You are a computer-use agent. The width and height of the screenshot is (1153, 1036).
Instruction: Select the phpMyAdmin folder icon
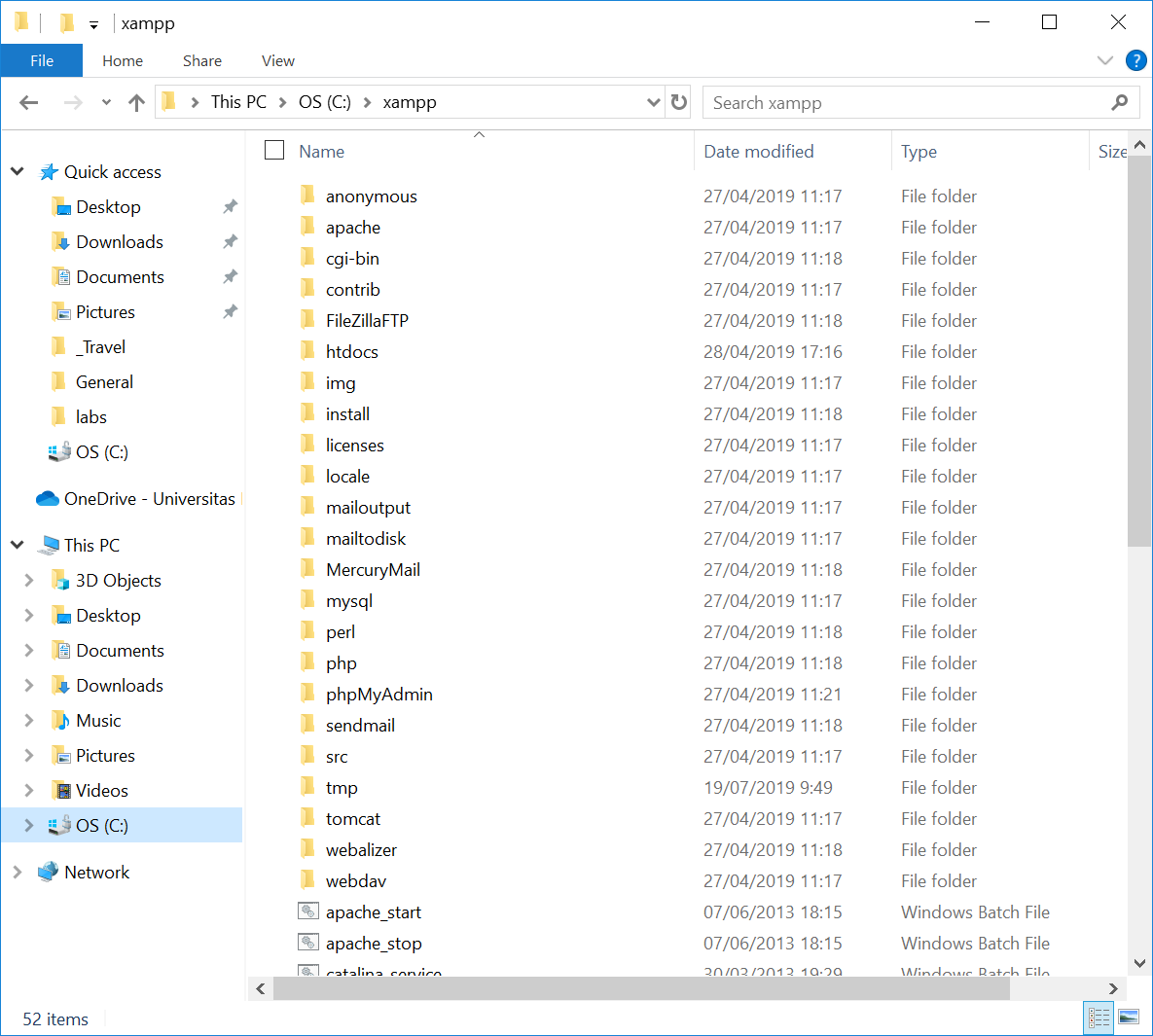[x=308, y=695]
